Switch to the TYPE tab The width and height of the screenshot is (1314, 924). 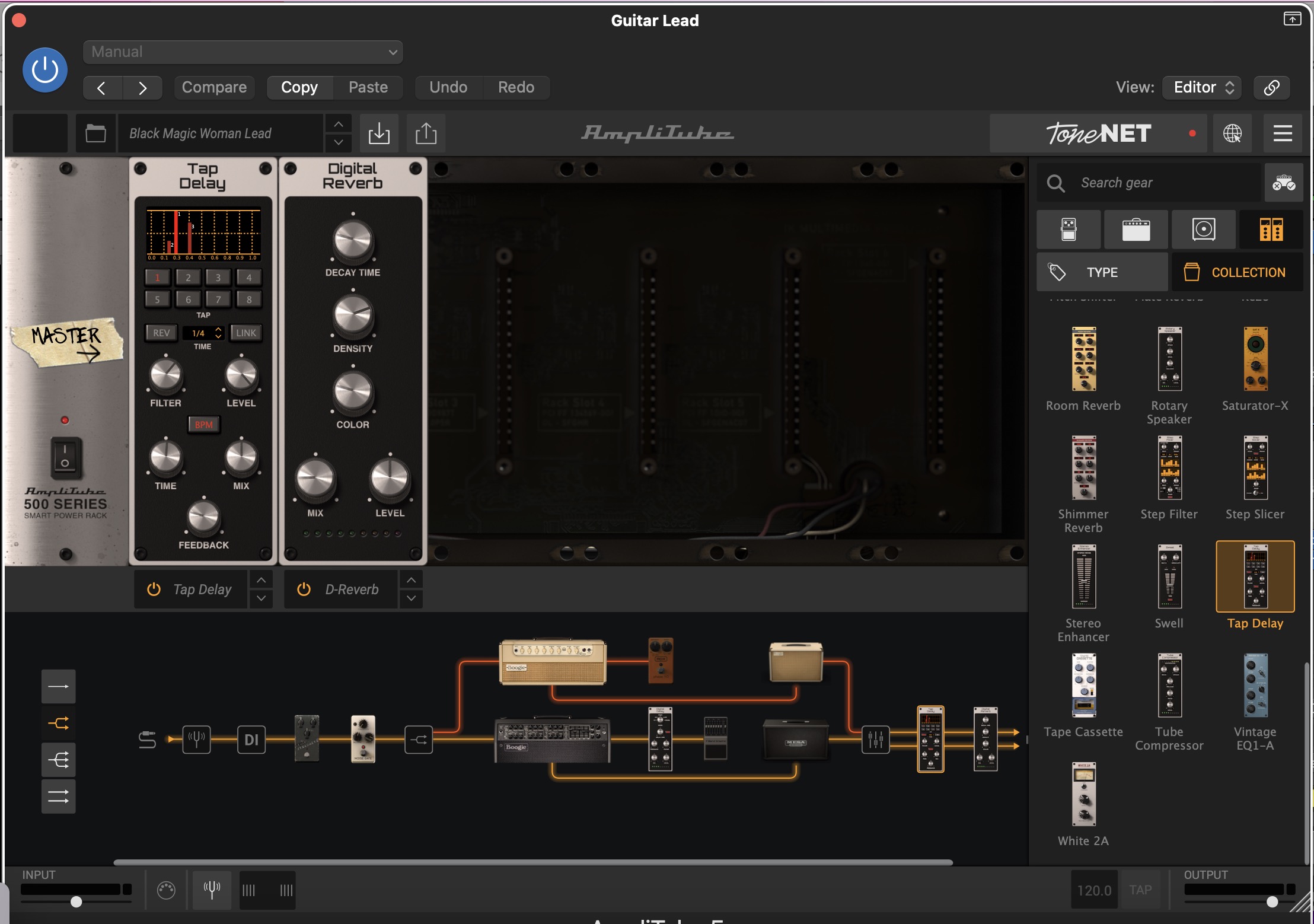[1102, 272]
